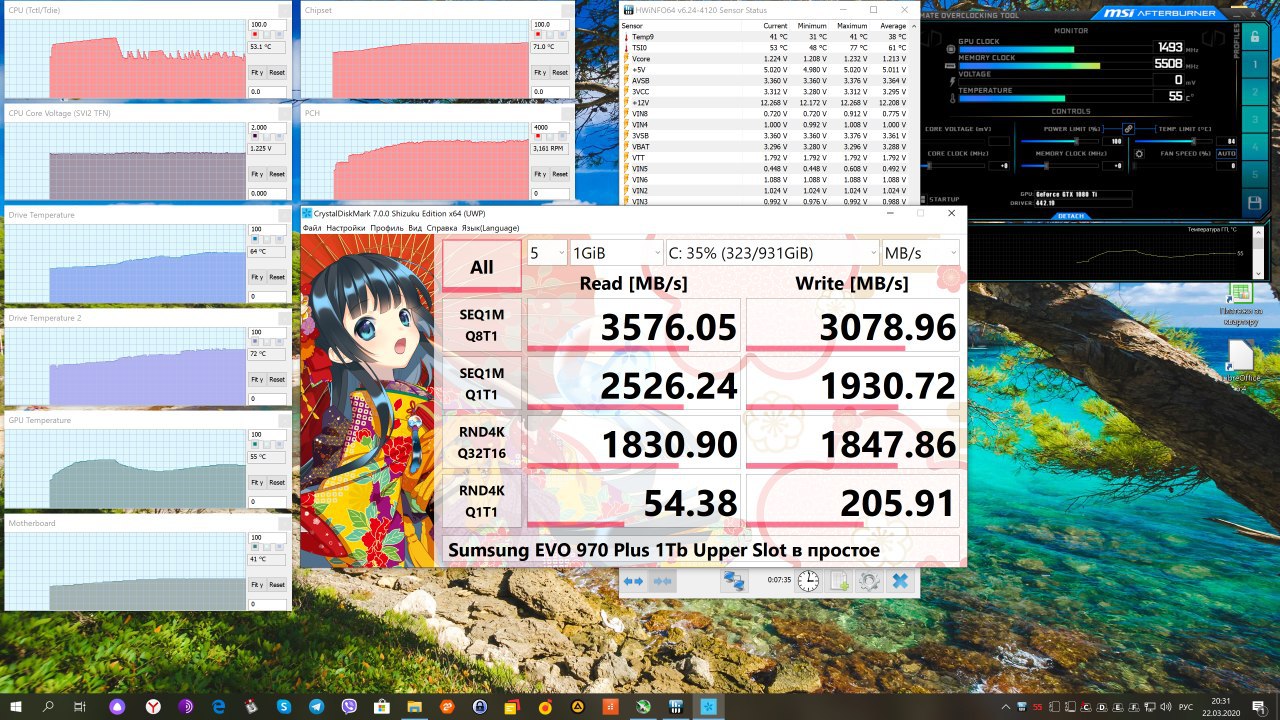Open test count dropdown showing 5
This screenshot has height=720, width=1280.
546,253
